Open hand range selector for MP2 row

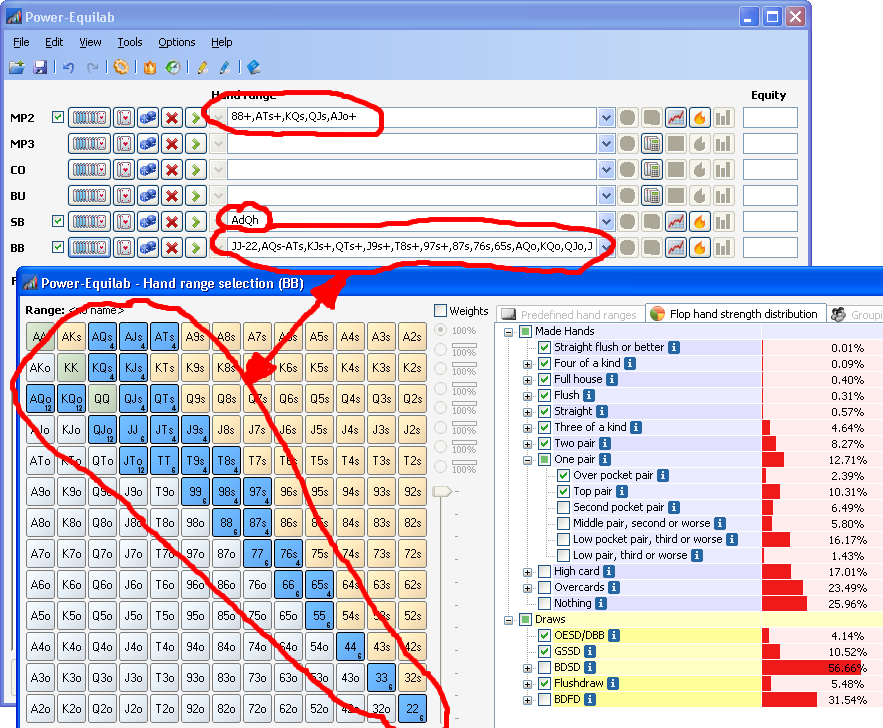[89, 118]
